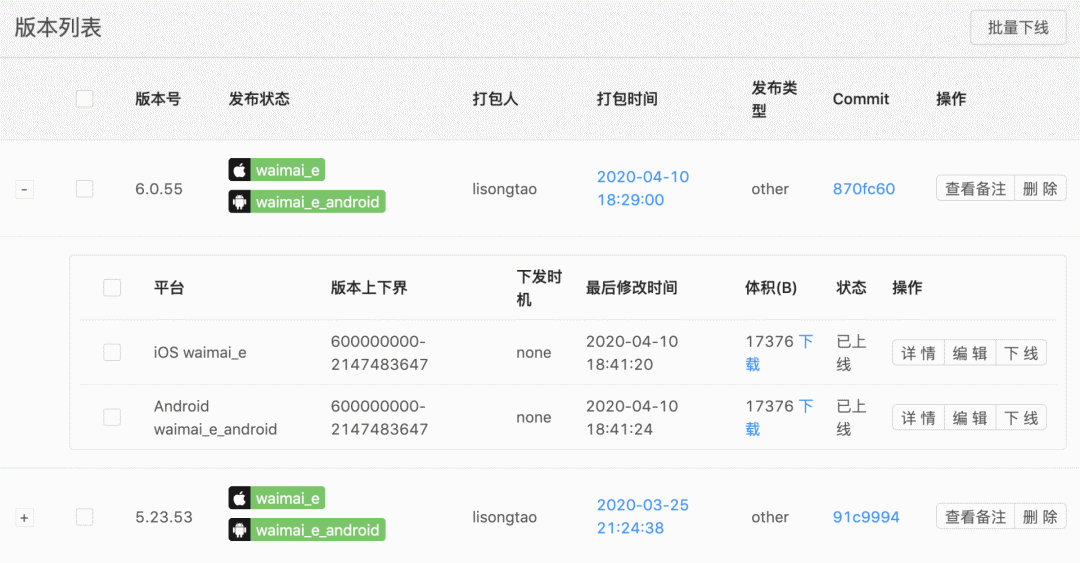This screenshot has height=563, width=1080.
Task: Click packager lisongtao in 6.0.55 row
Action: (x=504, y=189)
